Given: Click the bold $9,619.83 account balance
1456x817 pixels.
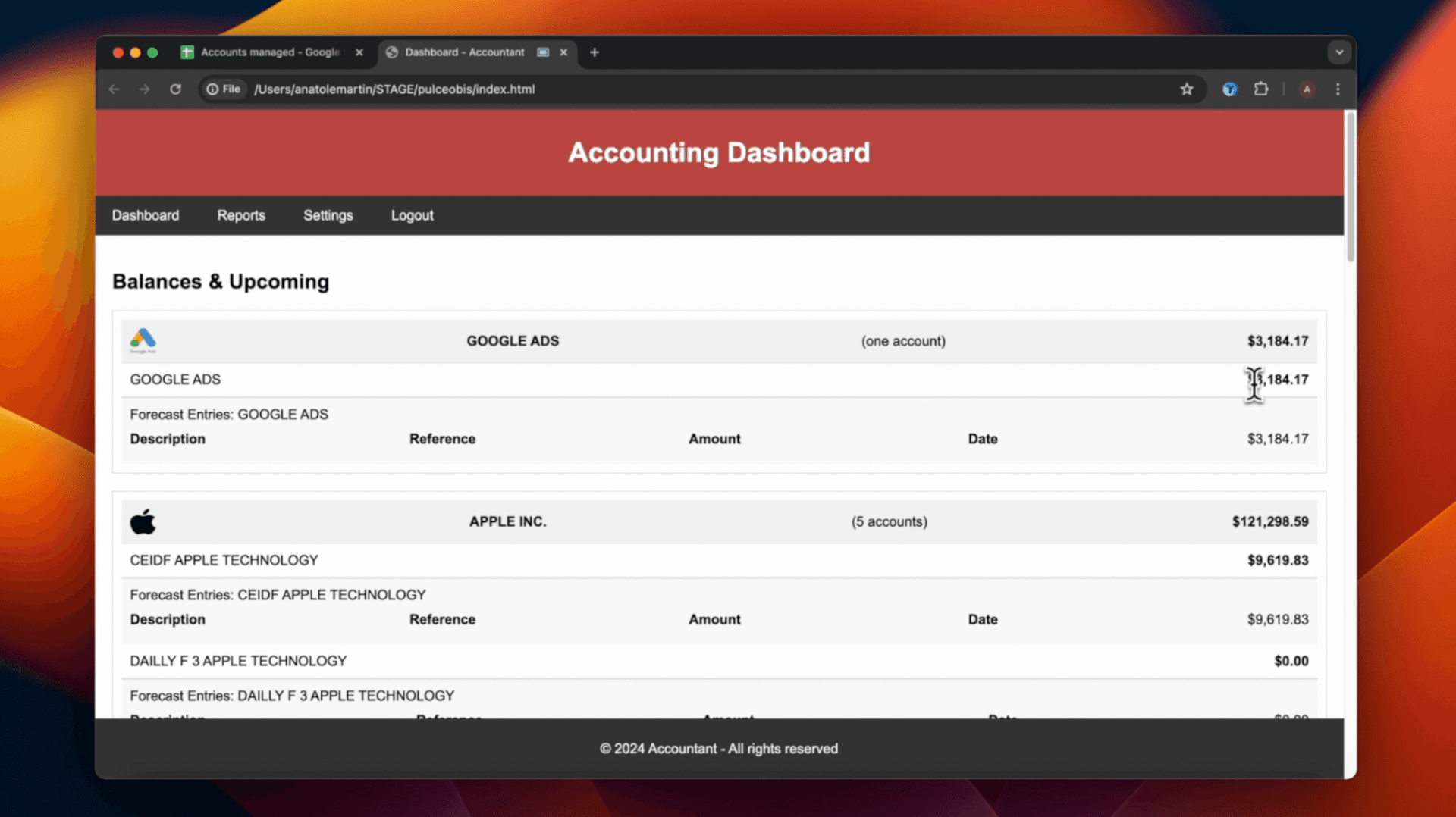Looking at the screenshot, I should click(1278, 560).
